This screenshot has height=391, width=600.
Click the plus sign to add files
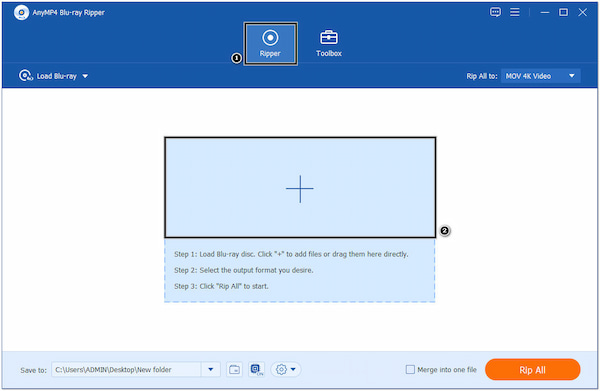[x=300, y=189]
